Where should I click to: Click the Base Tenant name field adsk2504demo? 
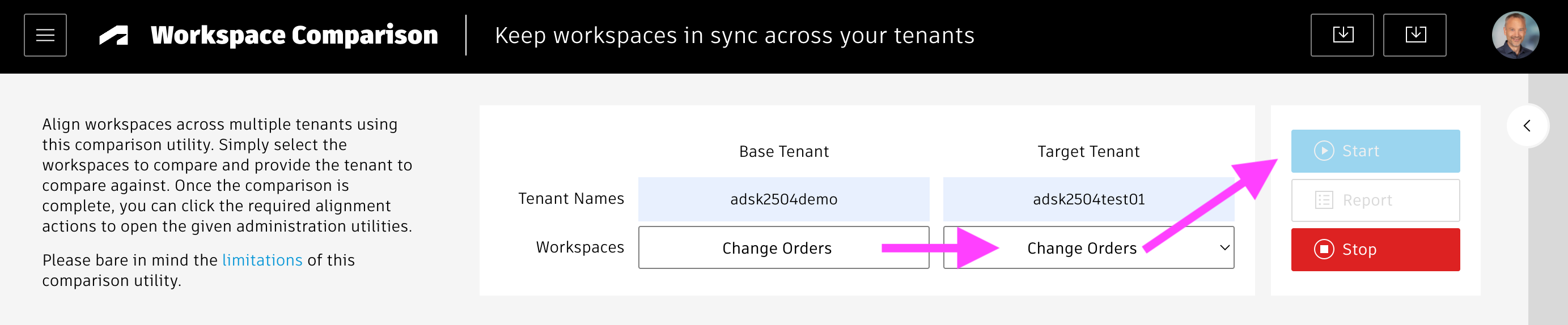coord(783,199)
